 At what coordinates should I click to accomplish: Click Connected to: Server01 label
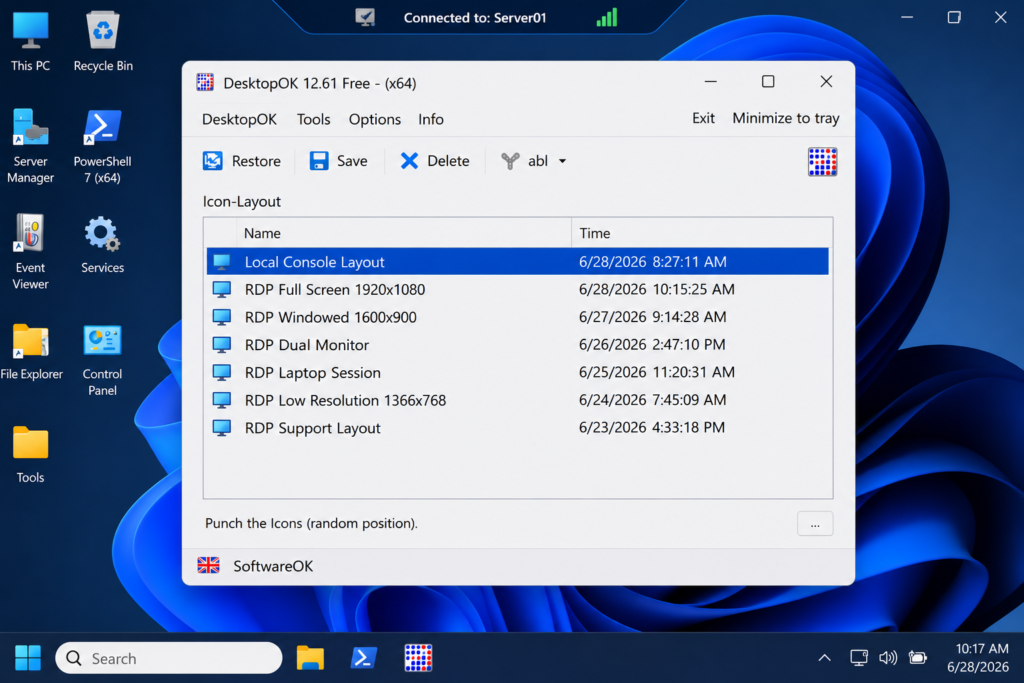tap(475, 18)
